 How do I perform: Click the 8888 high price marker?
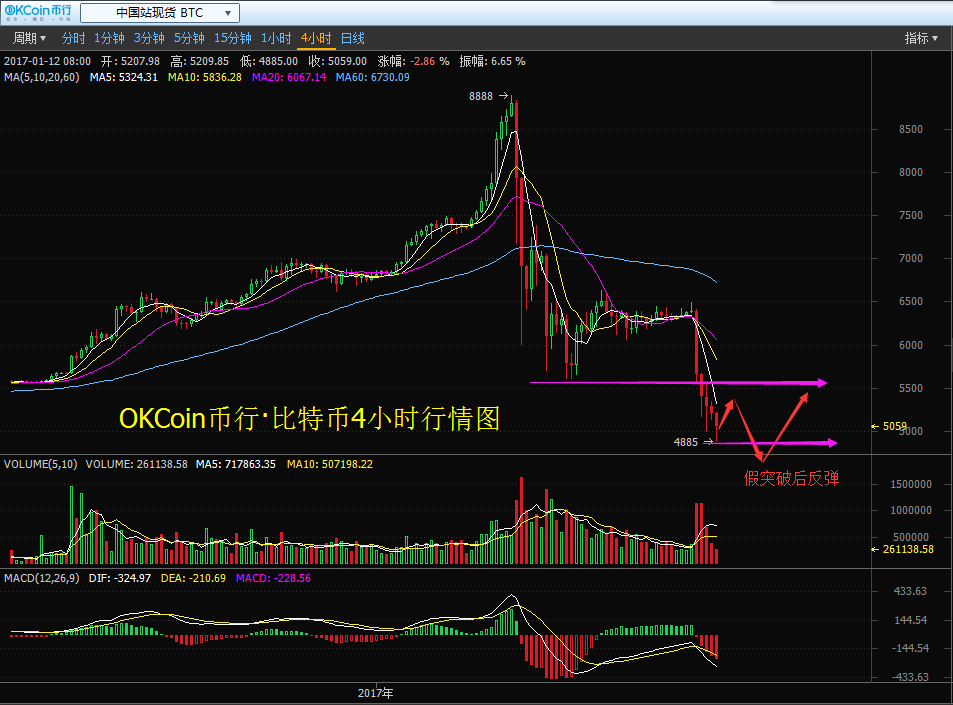(x=481, y=96)
